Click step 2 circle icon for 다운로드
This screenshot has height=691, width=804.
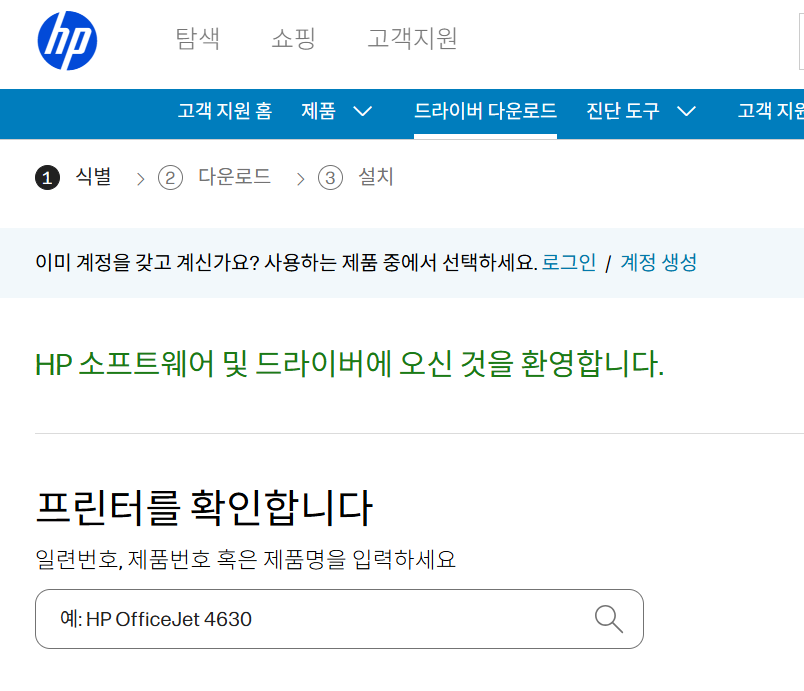[170, 178]
